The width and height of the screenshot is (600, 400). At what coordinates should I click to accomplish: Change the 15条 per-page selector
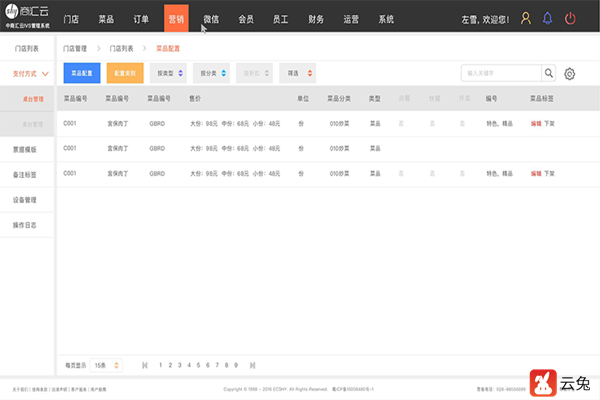[x=108, y=365]
